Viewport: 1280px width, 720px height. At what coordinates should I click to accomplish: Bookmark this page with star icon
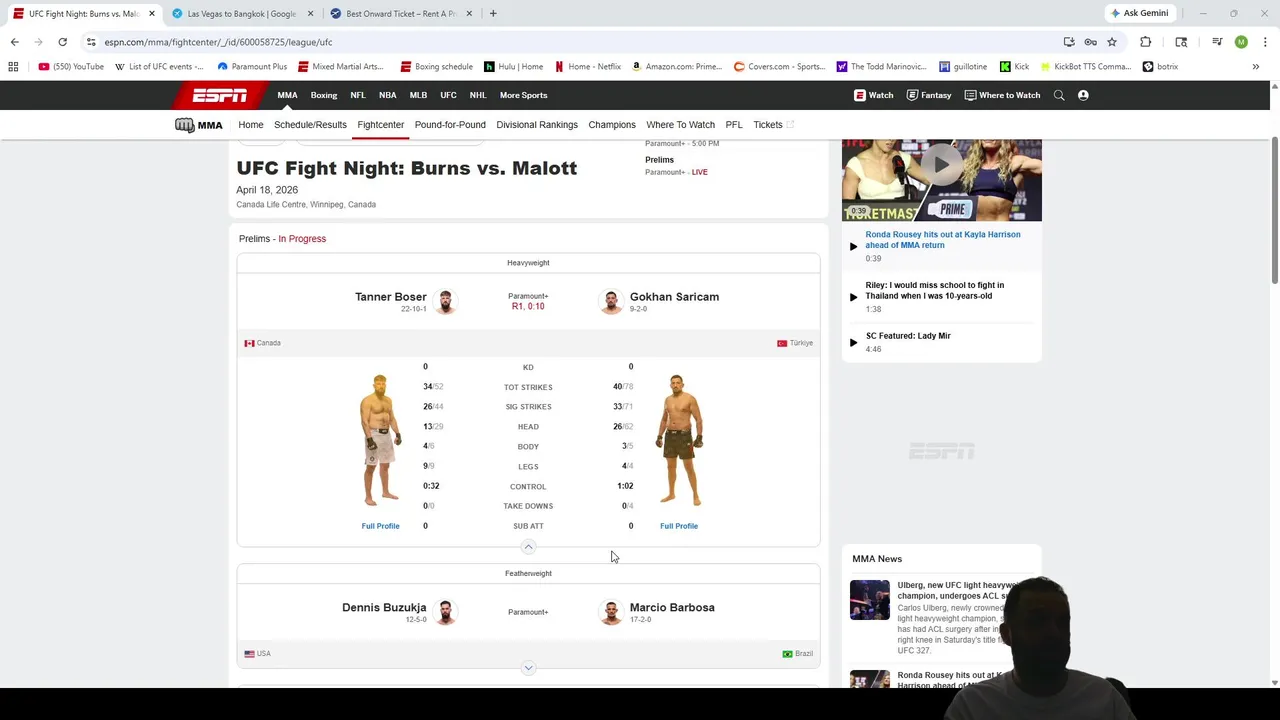pos(1112,42)
